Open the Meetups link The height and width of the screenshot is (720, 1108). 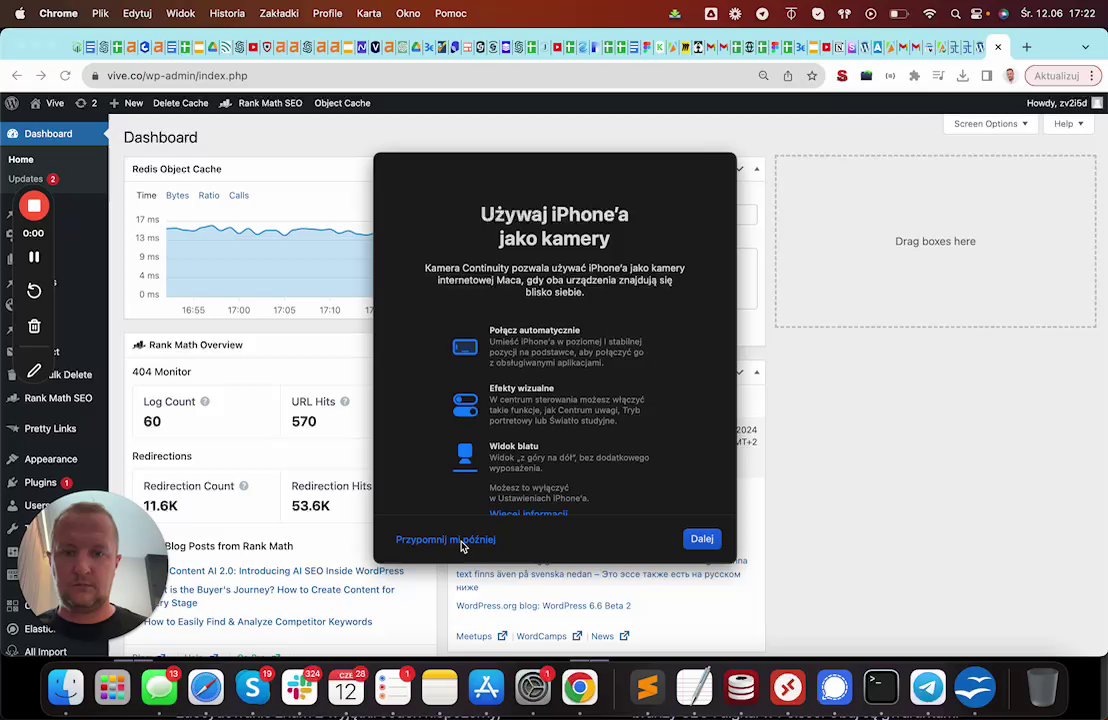[481, 636]
